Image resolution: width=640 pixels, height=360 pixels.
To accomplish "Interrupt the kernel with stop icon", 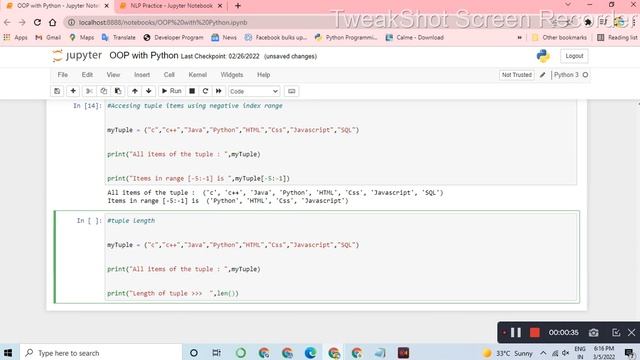I will pos(192,91).
